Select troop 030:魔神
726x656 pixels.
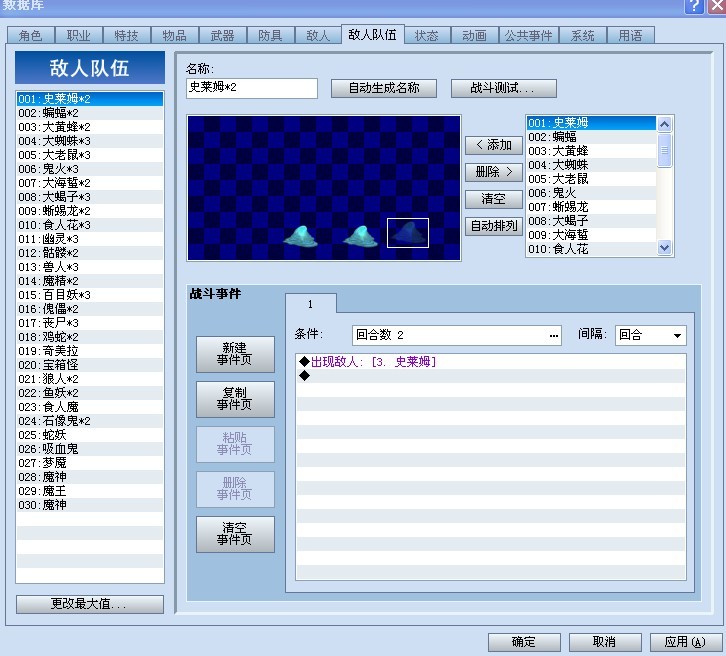click(90, 505)
